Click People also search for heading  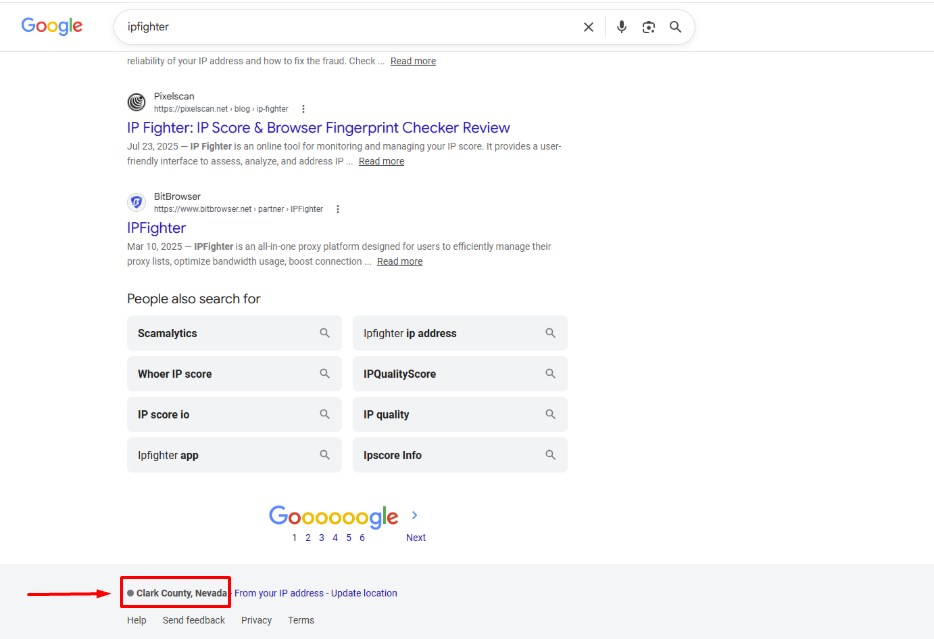click(x=194, y=298)
